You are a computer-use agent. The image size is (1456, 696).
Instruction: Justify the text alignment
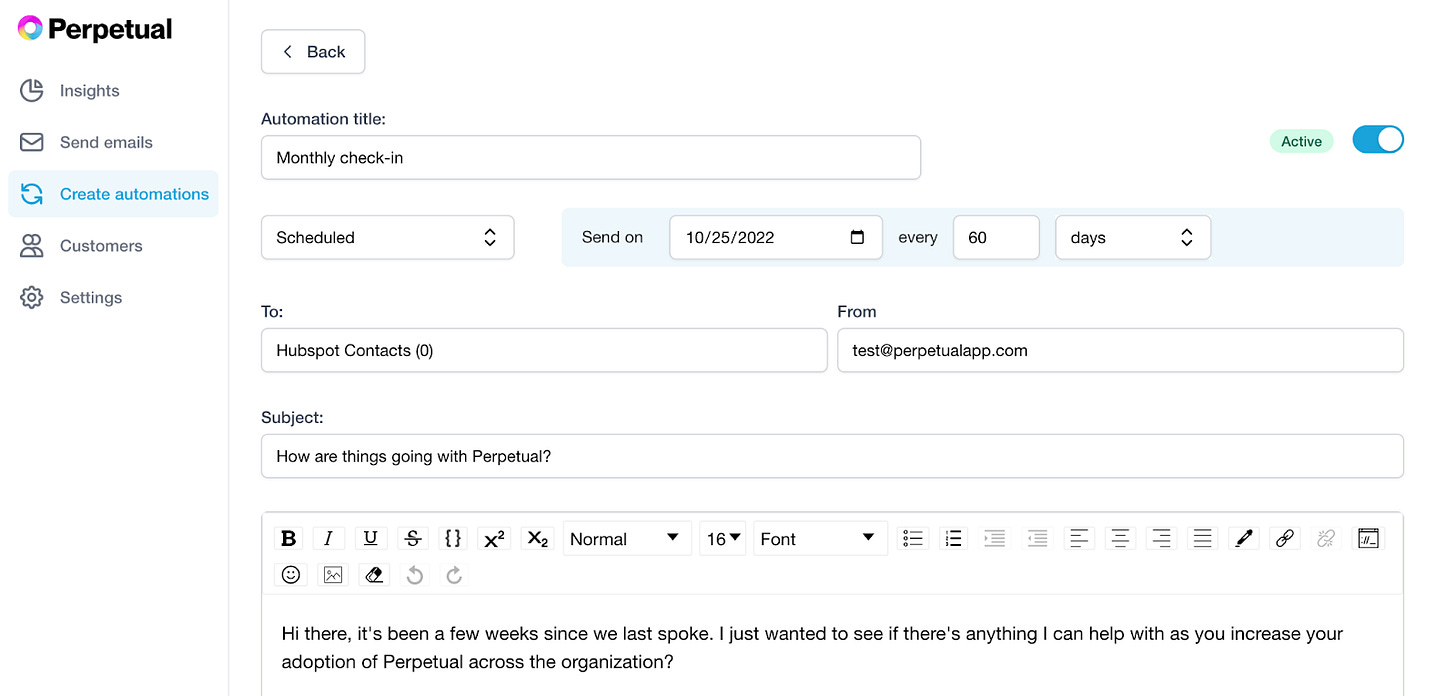click(x=1203, y=539)
